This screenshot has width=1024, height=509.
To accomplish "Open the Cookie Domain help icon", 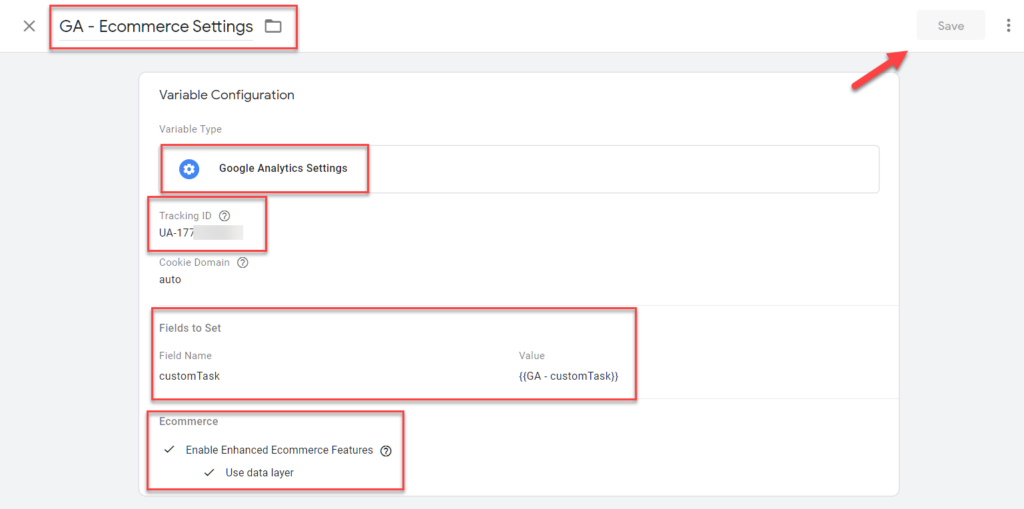I will point(242,263).
